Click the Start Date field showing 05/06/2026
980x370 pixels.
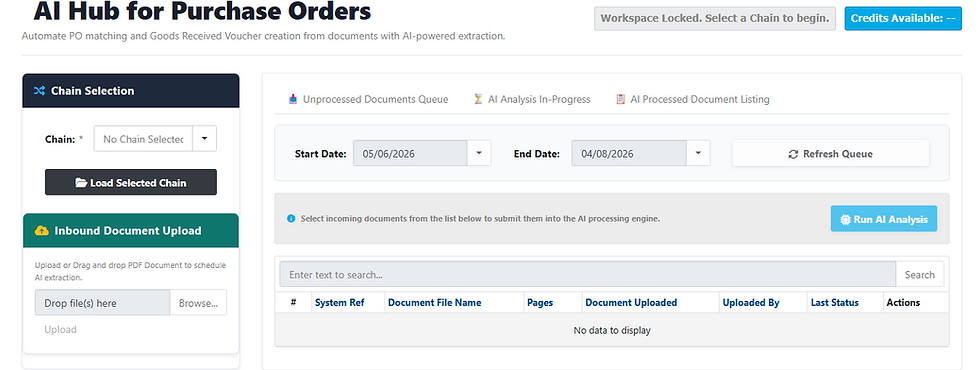(x=410, y=153)
